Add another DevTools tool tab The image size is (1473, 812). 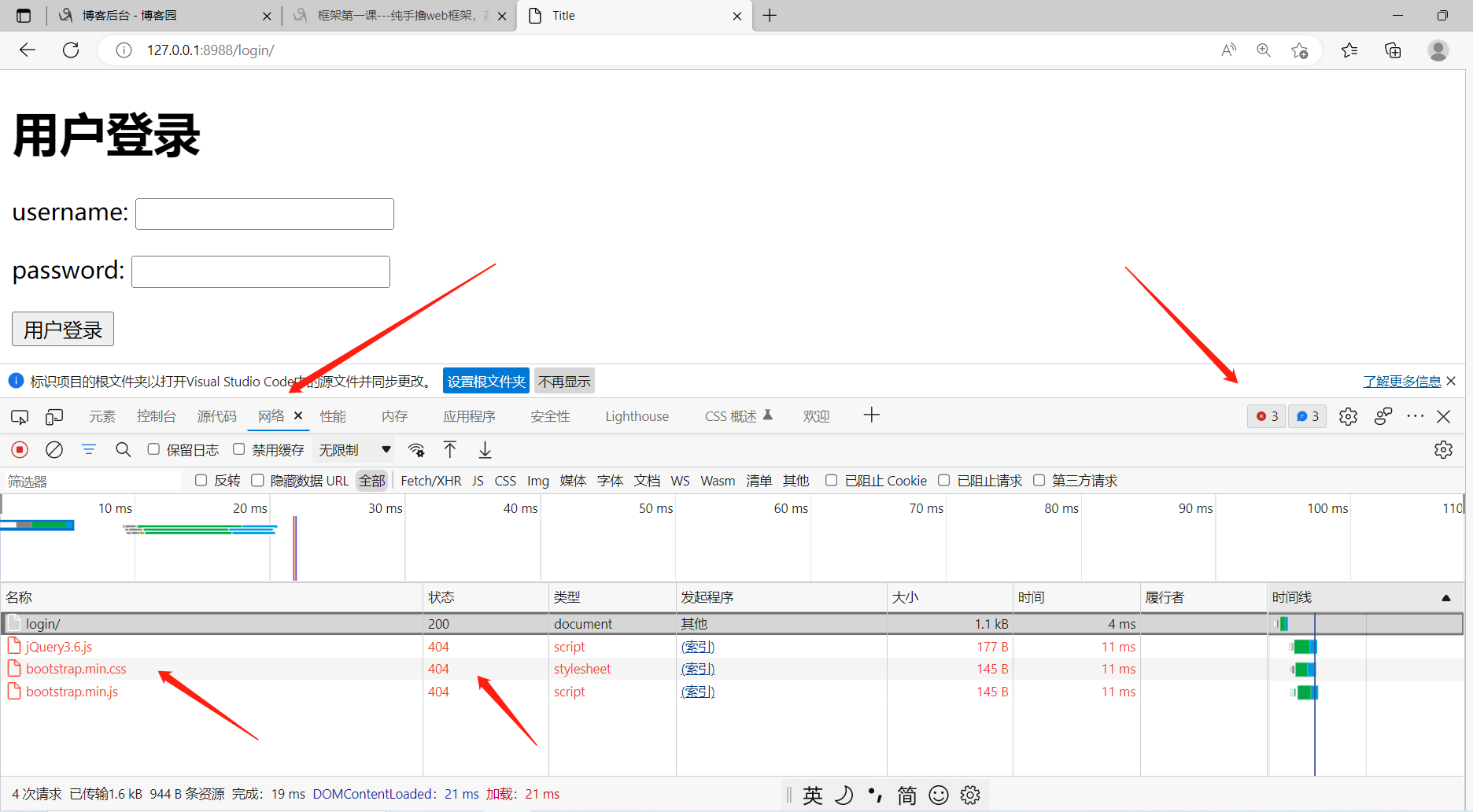pyautogui.click(x=871, y=415)
